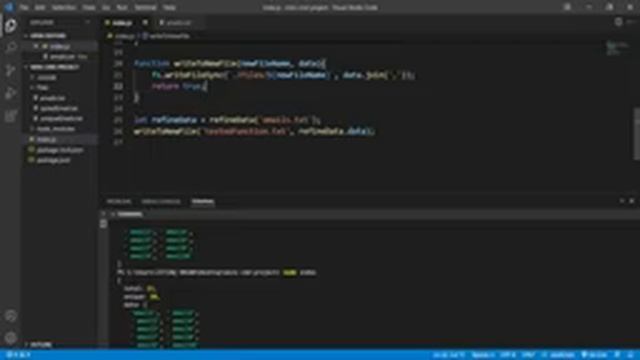Screen dimensions: 640x360
Task: Open Terminal menu
Action: (x=145, y=7)
